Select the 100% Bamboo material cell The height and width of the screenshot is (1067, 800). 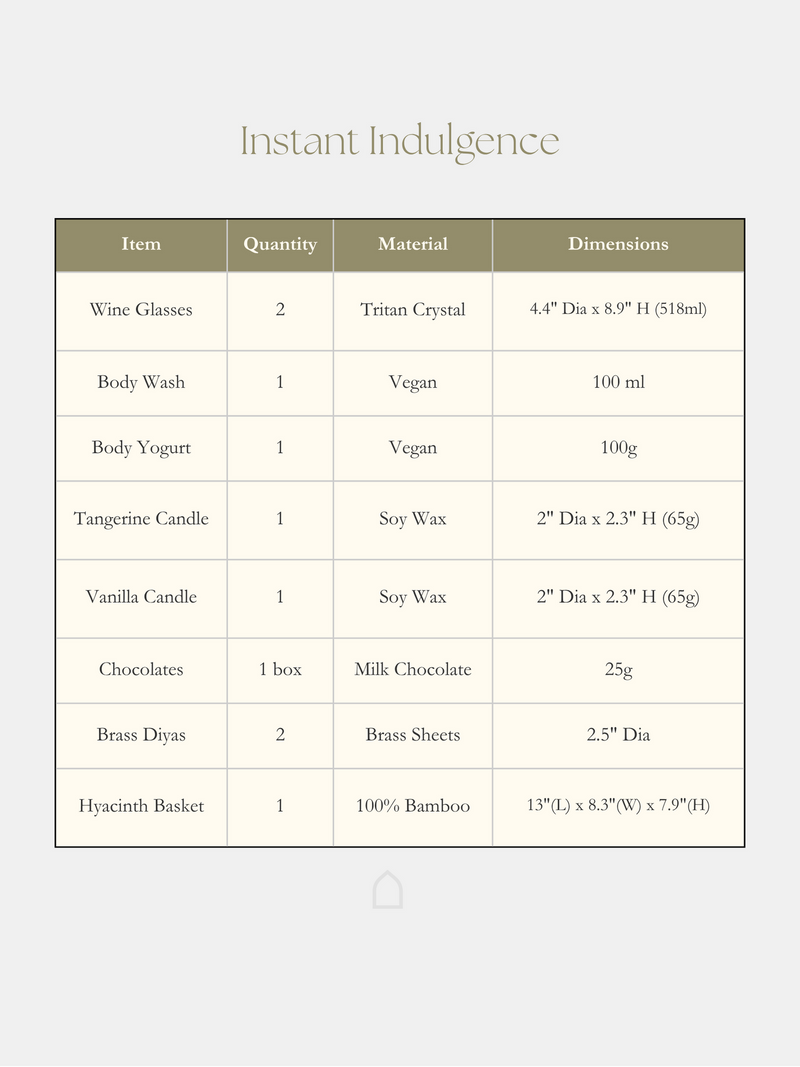(x=412, y=806)
